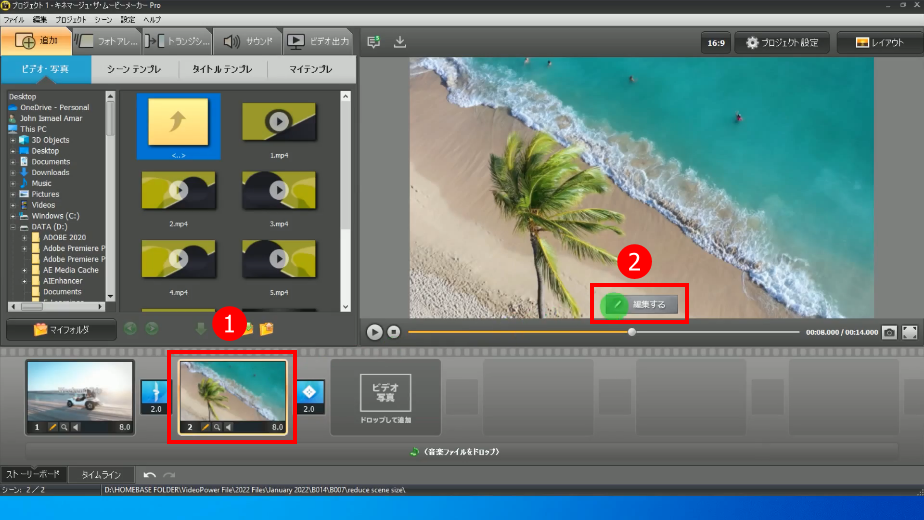Click the play button under the preview
This screenshot has height=520, width=924.
coord(374,332)
